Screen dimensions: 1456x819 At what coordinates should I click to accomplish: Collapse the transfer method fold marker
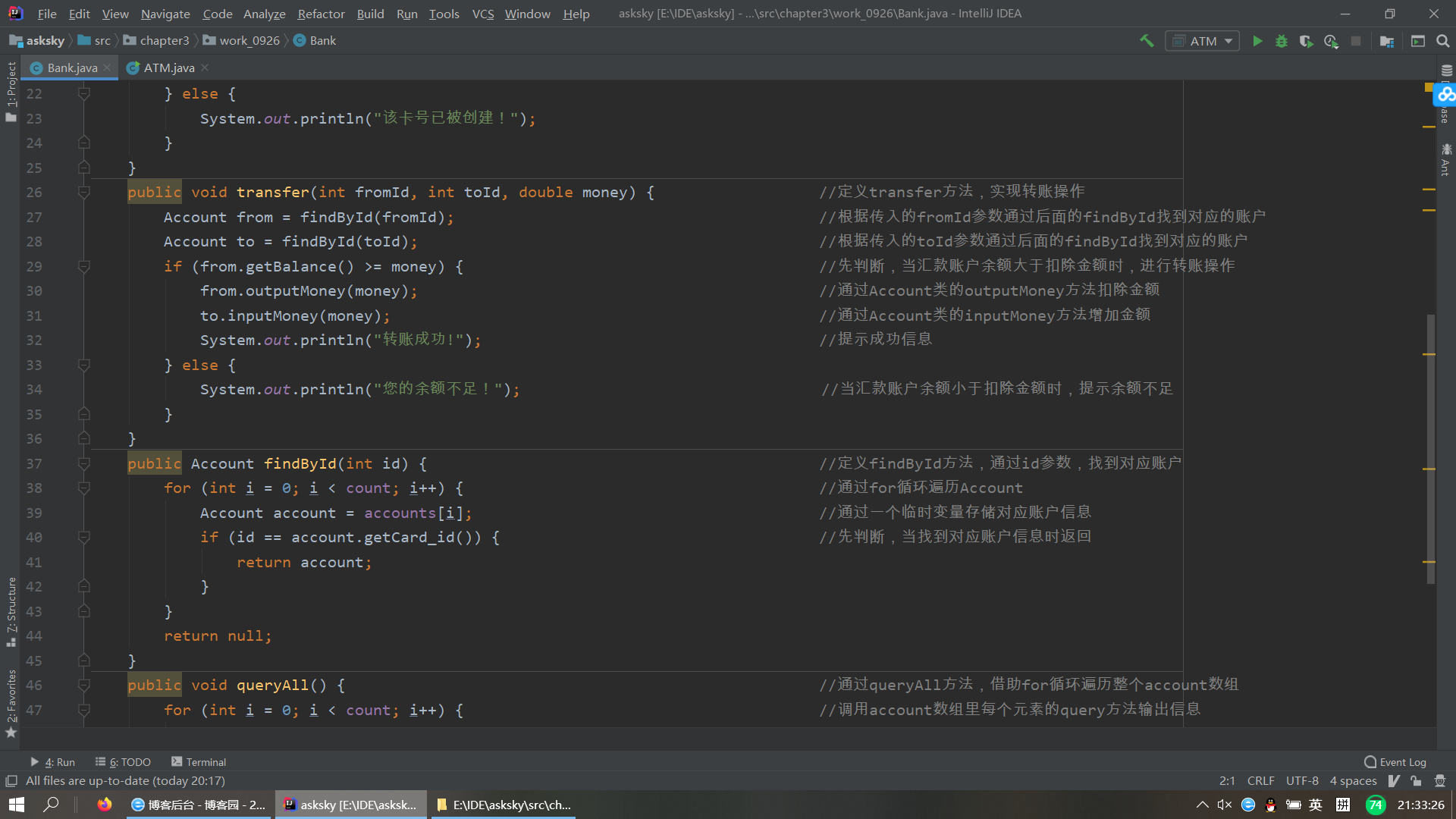coord(84,192)
